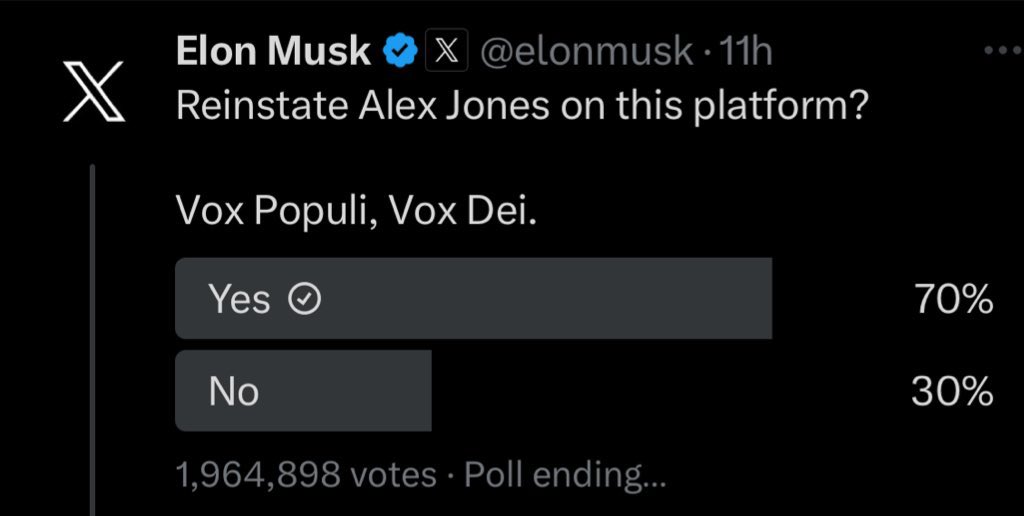Click the 11h post timestamp
Image resolution: width=1024 pixels, height=516 pixels.
[x=745, y=51]
